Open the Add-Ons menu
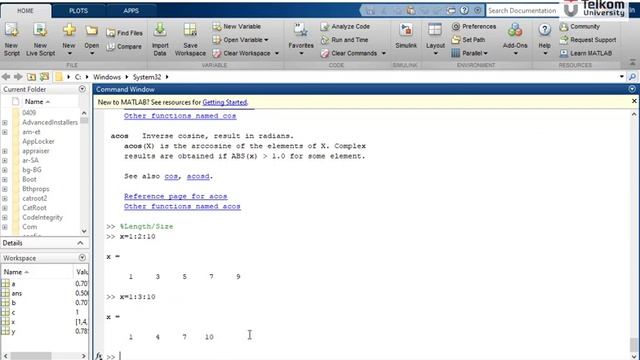Image resolution: width=640 pixels, height=360 pixels. [515, 39]
